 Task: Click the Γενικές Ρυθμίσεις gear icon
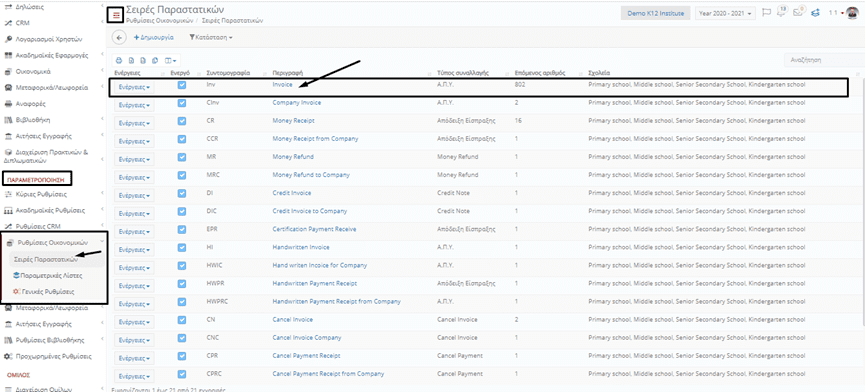(x=17, y=291)
